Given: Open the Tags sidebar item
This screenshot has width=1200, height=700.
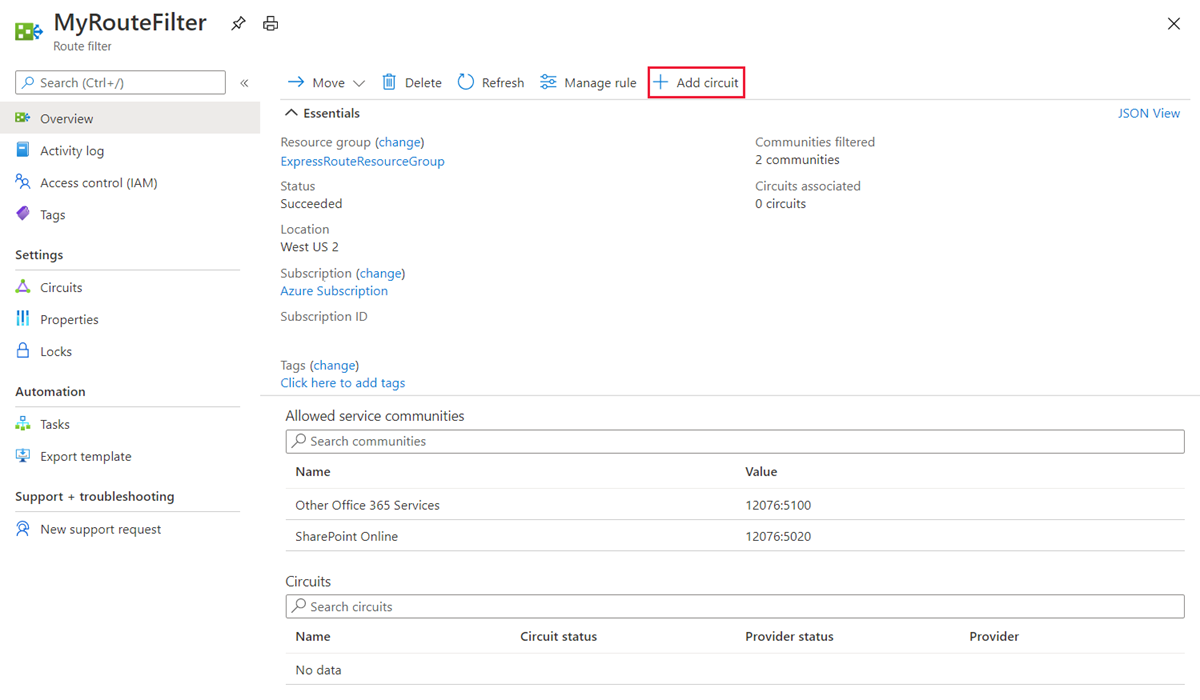Looking at the screenshot, I should click(52, 215).
